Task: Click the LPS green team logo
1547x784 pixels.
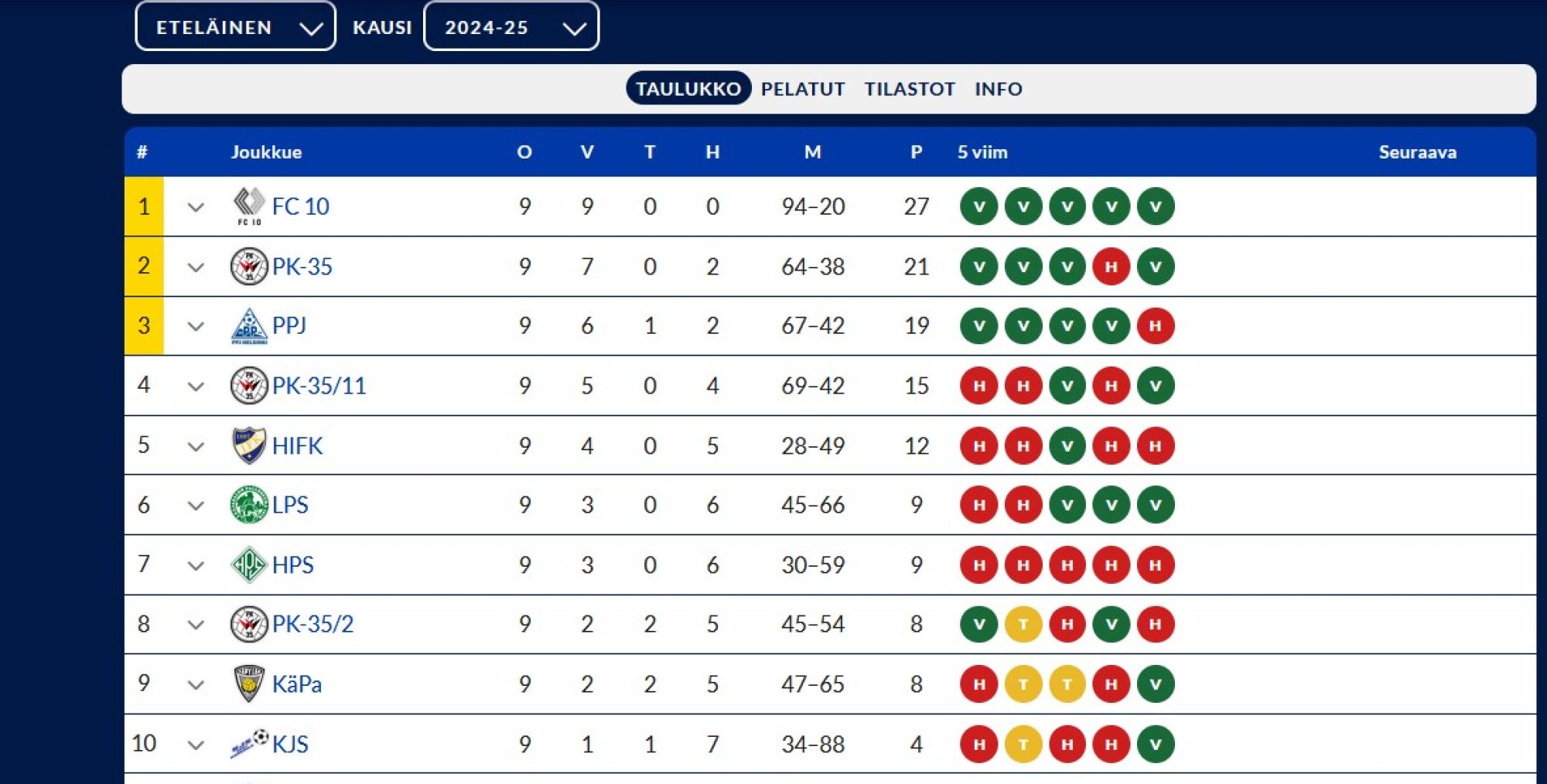Action: pyautogui.click(x=249, y=505)
